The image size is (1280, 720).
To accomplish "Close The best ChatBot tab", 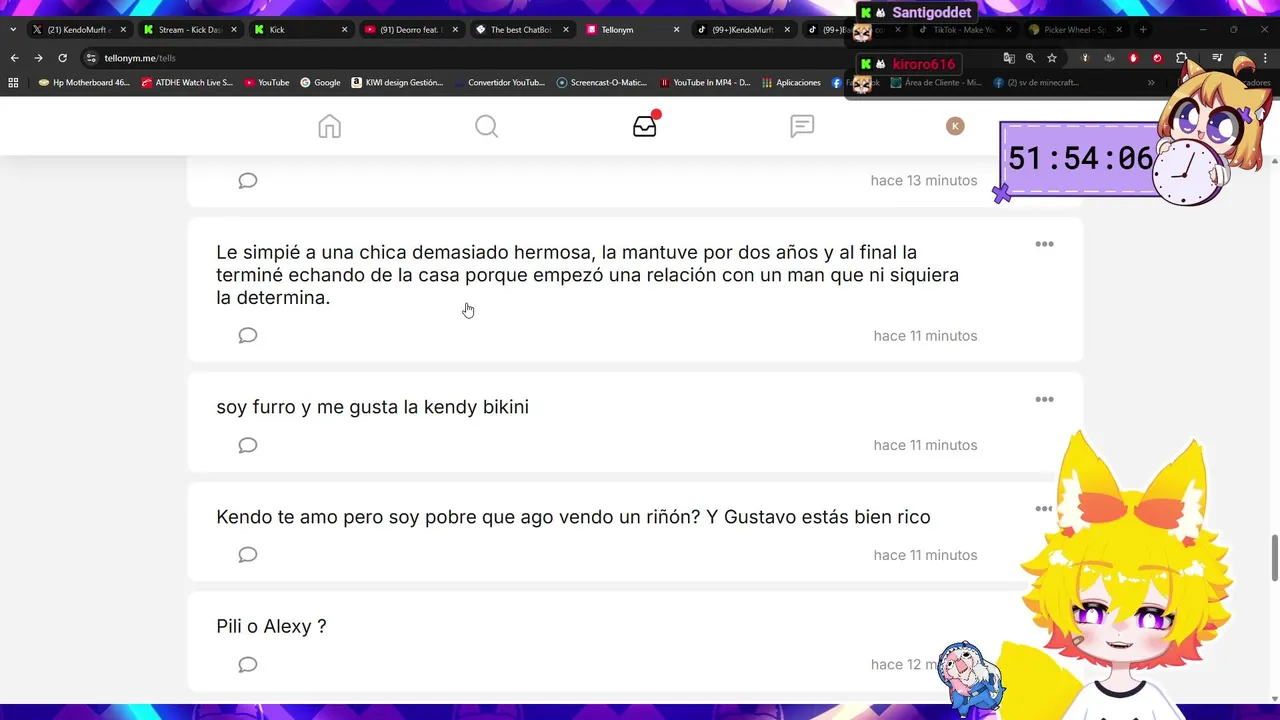I will (x=565, y=30).
